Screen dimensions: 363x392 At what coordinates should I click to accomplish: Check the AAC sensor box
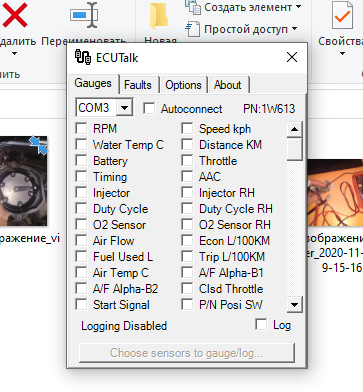(x=187, y=176)
